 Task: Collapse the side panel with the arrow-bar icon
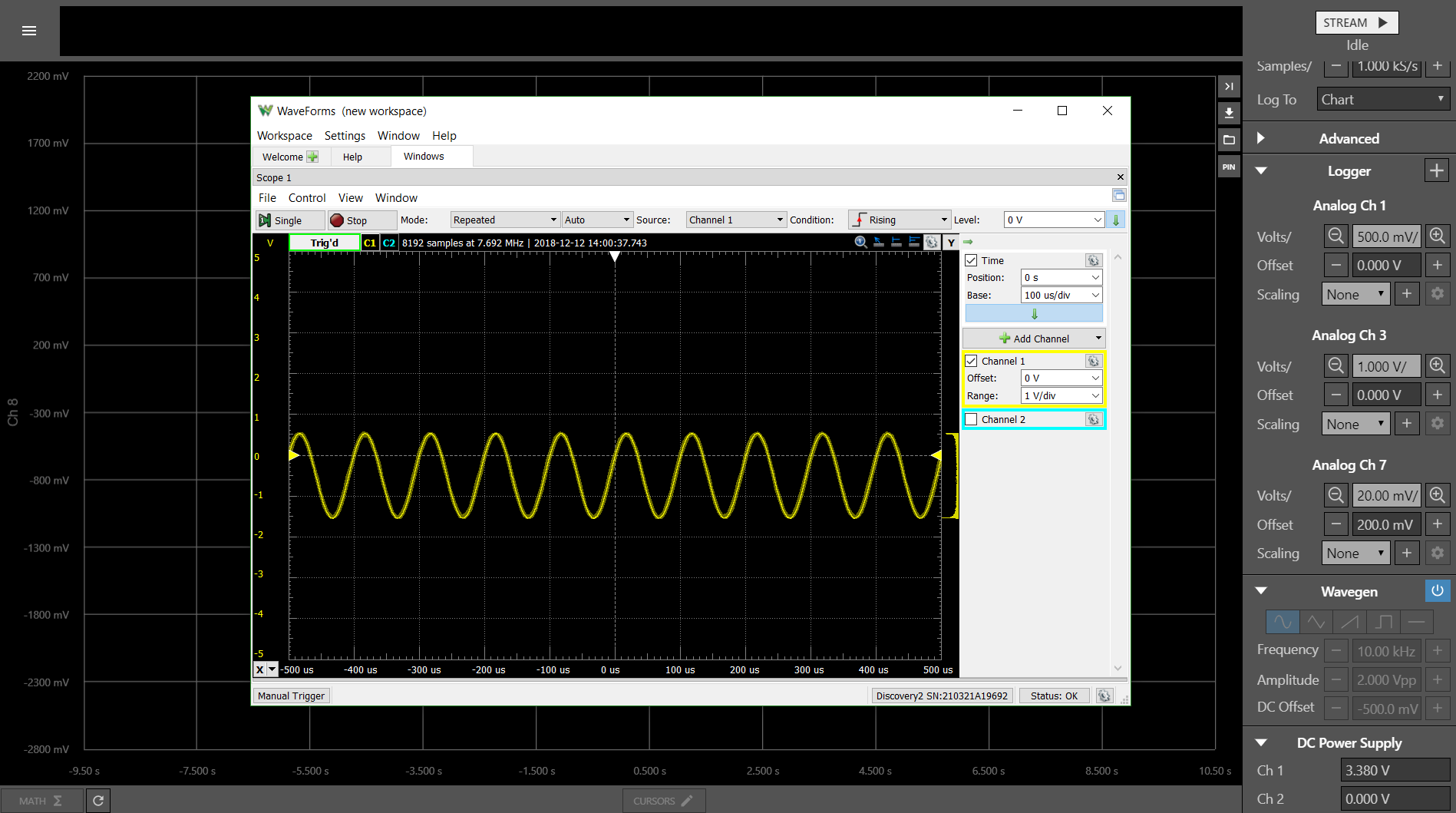click(1229, 87)
